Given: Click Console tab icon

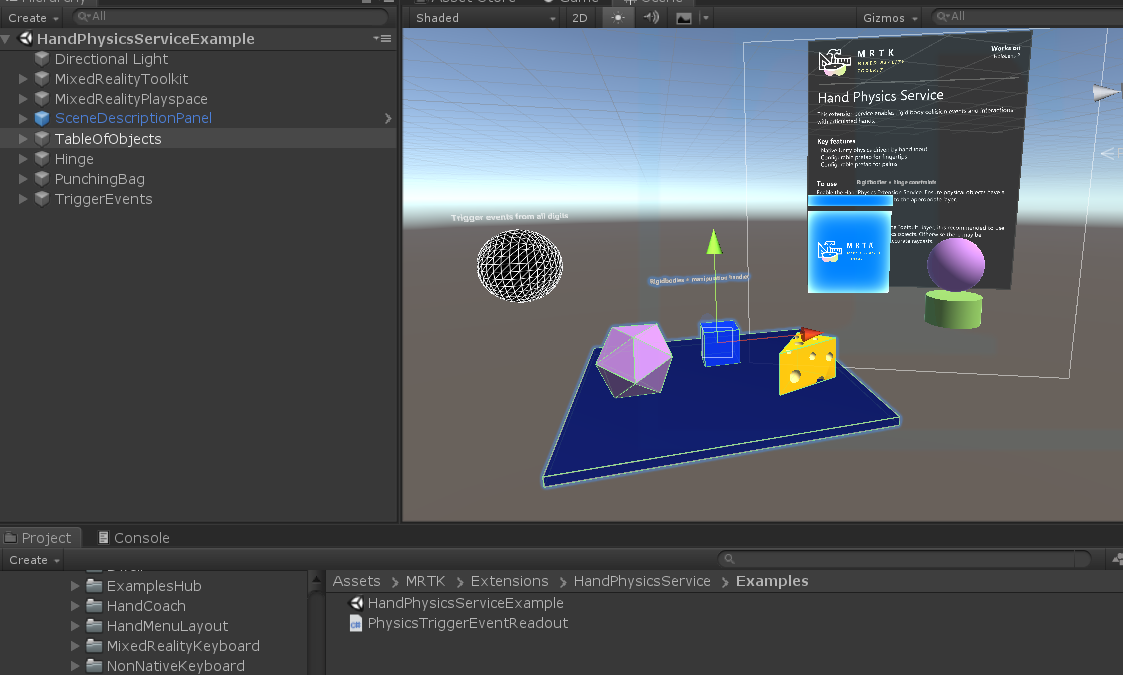Looking at the screenshot, I should click(103, 537).
